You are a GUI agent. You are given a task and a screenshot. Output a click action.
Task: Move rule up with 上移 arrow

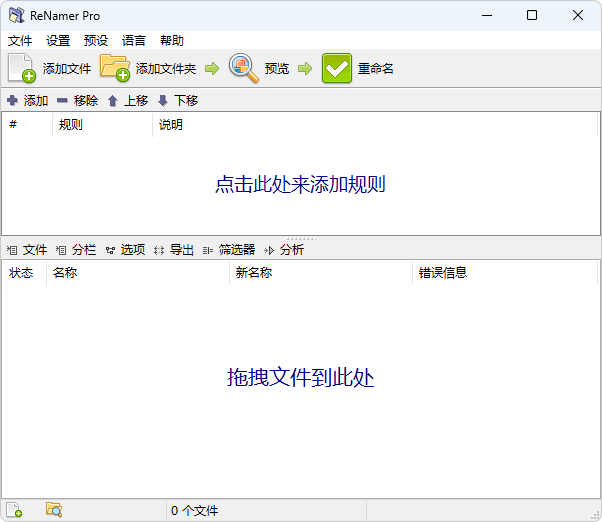(x=113, y=101)
